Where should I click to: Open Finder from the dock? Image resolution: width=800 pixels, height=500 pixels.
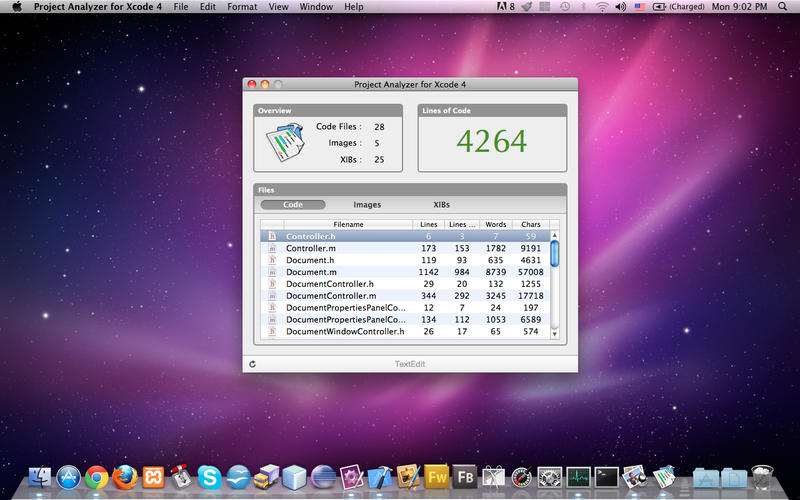[40, 478]
